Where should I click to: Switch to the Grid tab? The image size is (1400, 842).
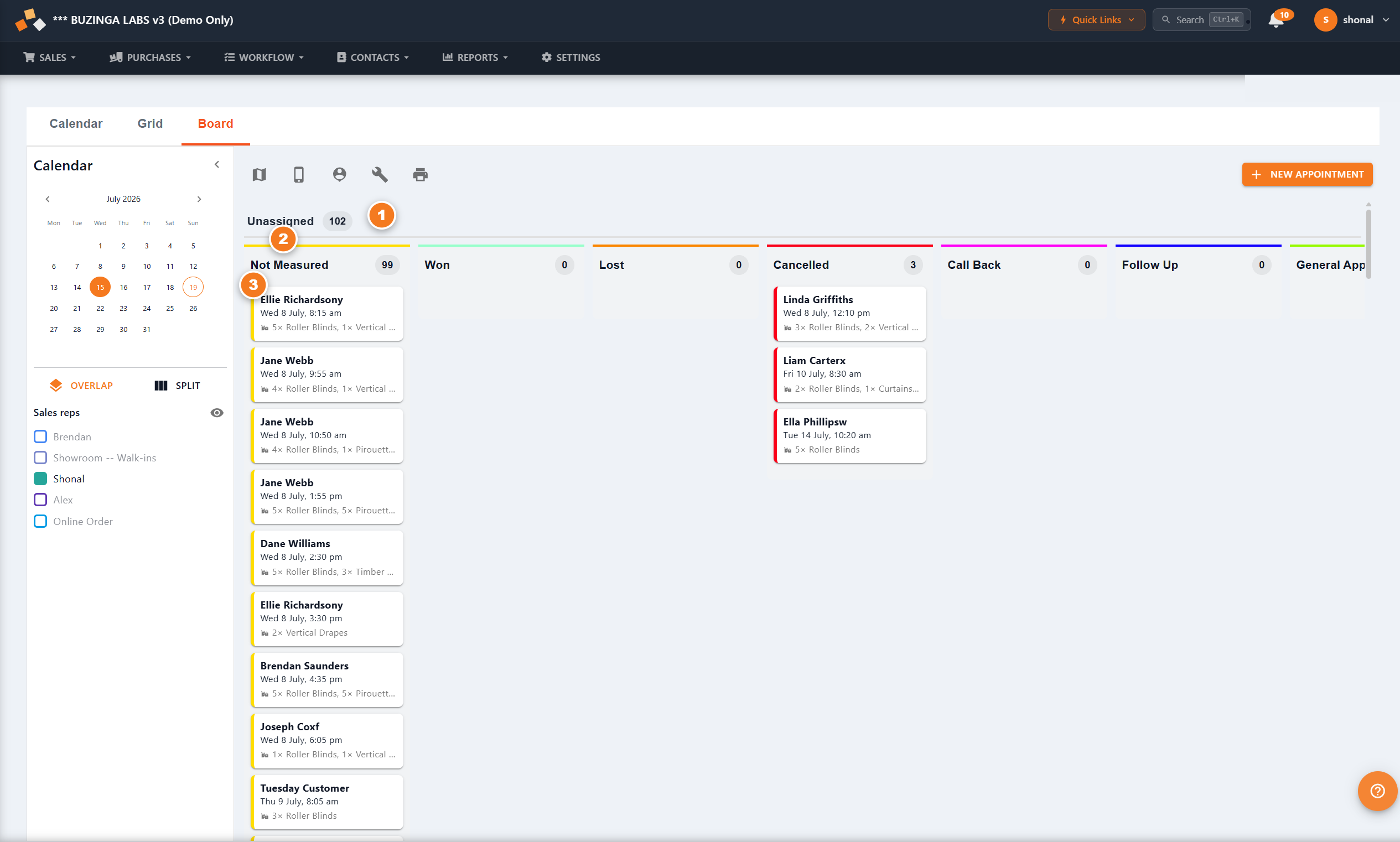point(150,124)
